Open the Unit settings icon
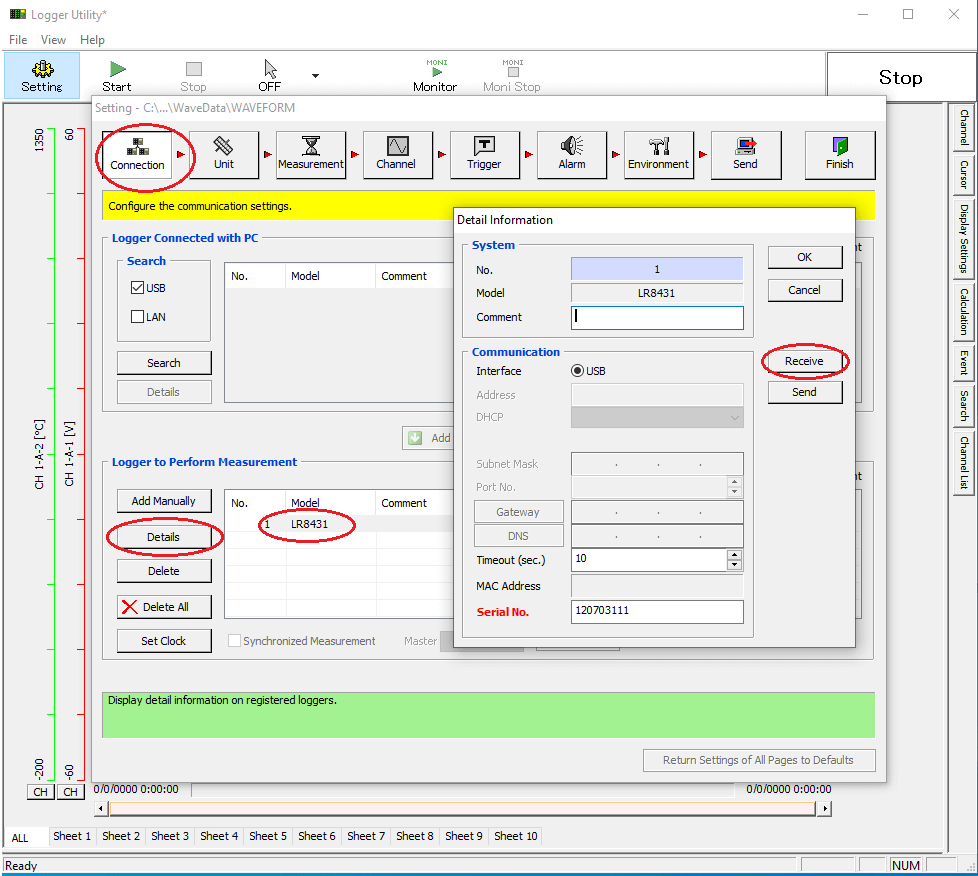Image resolution: width=978 pixels, height=876 pixels. tap(224, 155)
